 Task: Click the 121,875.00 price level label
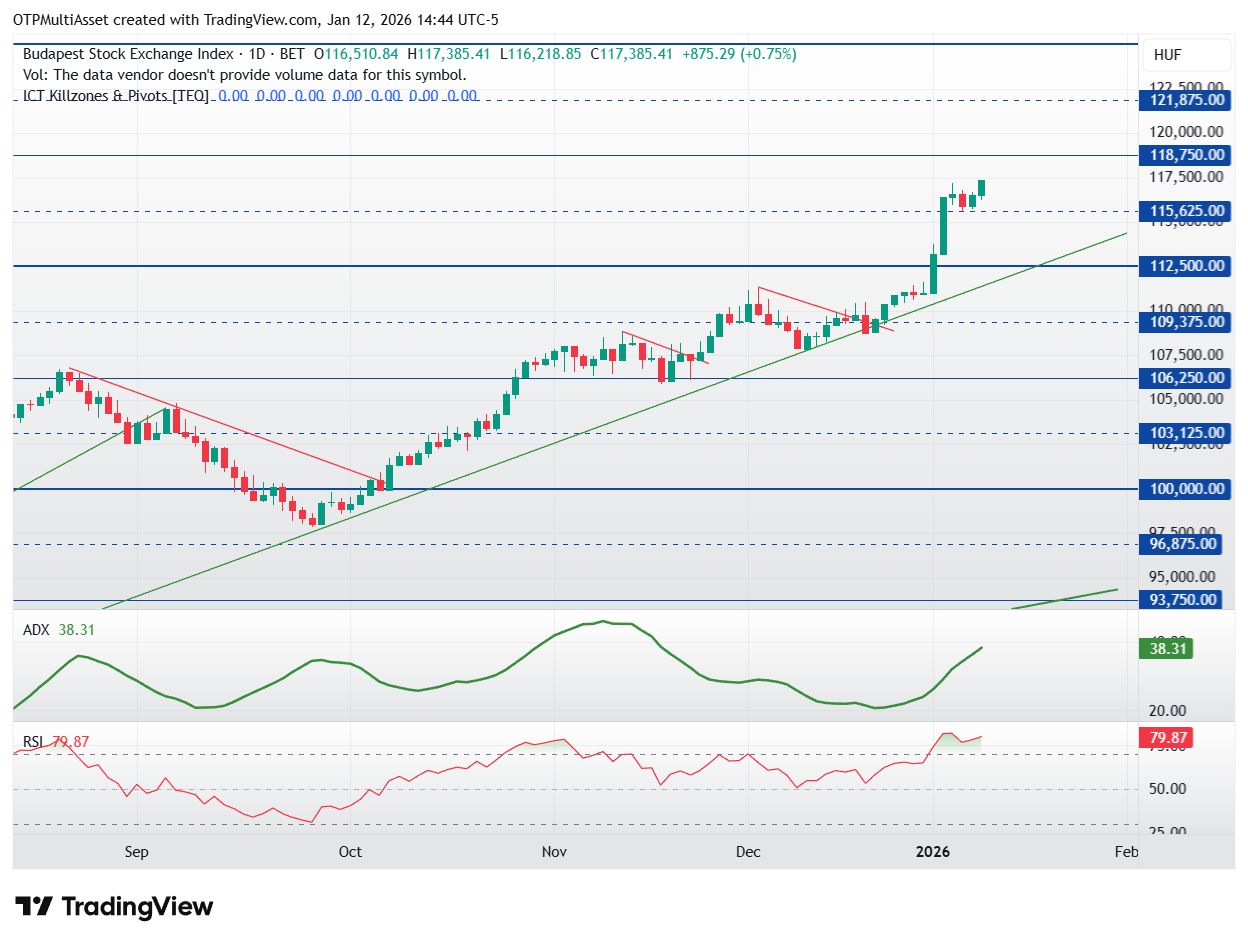tap(1185, 100)
